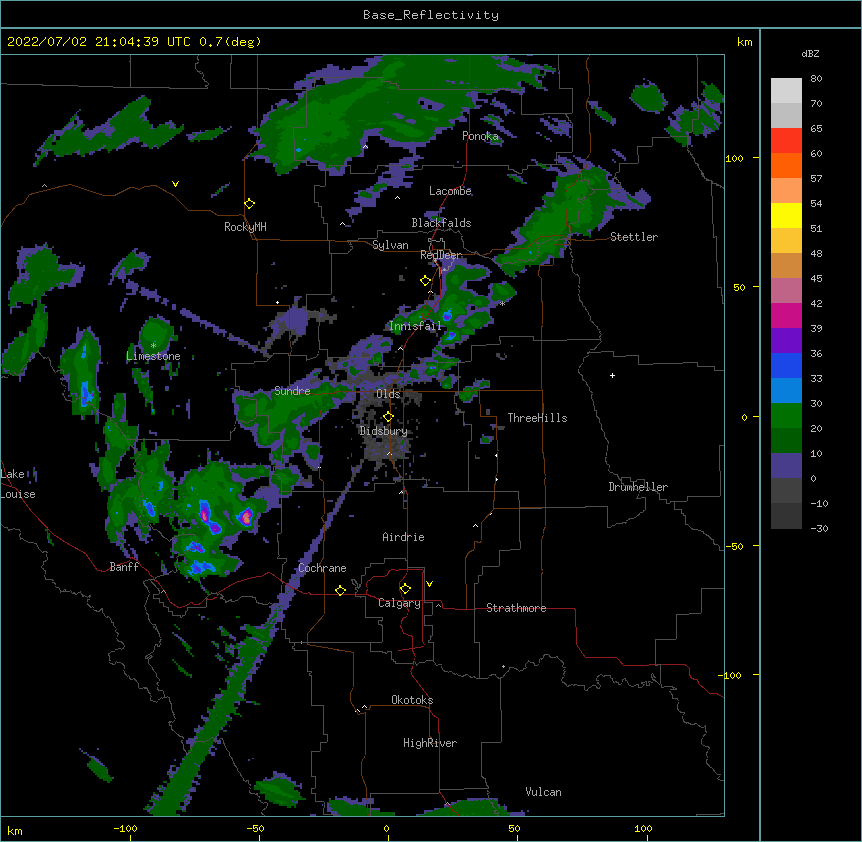Screen dimensions: 862x842
Task: Select the red 60 dBZ color swatch
Action: 786,141
